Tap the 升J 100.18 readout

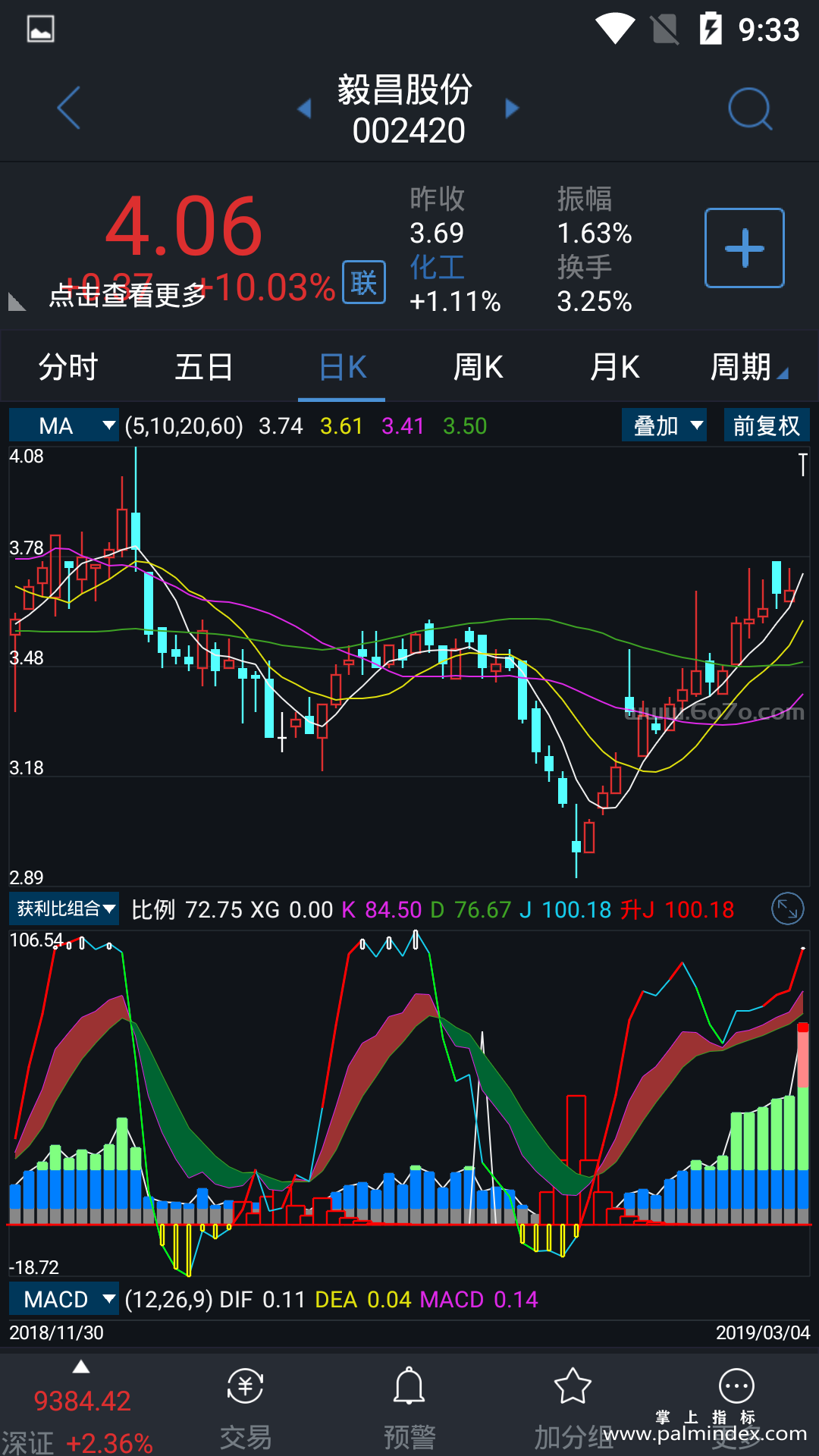[677, 909]
